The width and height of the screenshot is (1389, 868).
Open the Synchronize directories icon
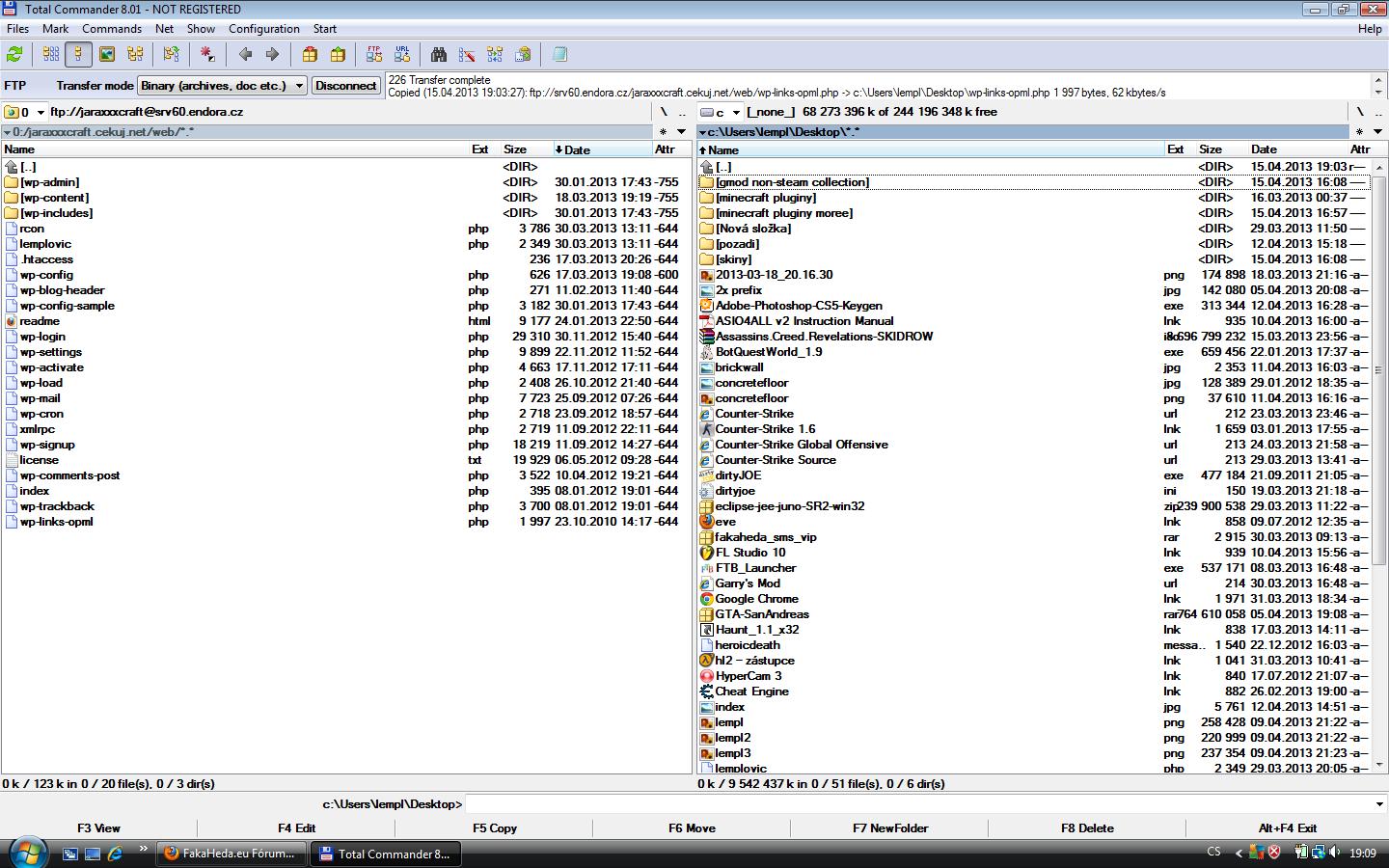[495, 55]
